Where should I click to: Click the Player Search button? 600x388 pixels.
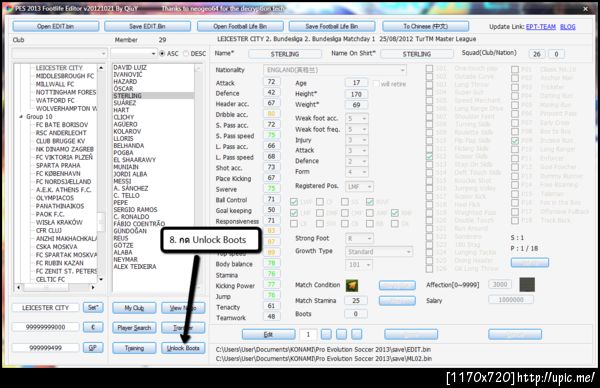(134, 328)
